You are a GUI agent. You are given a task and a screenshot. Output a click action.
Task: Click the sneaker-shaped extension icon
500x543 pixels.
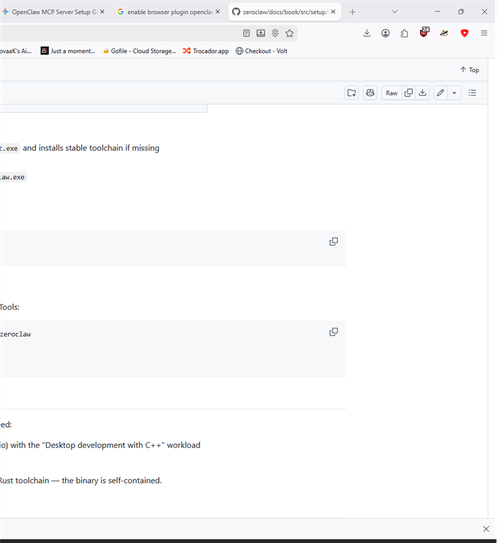click(x=444, y=33)
